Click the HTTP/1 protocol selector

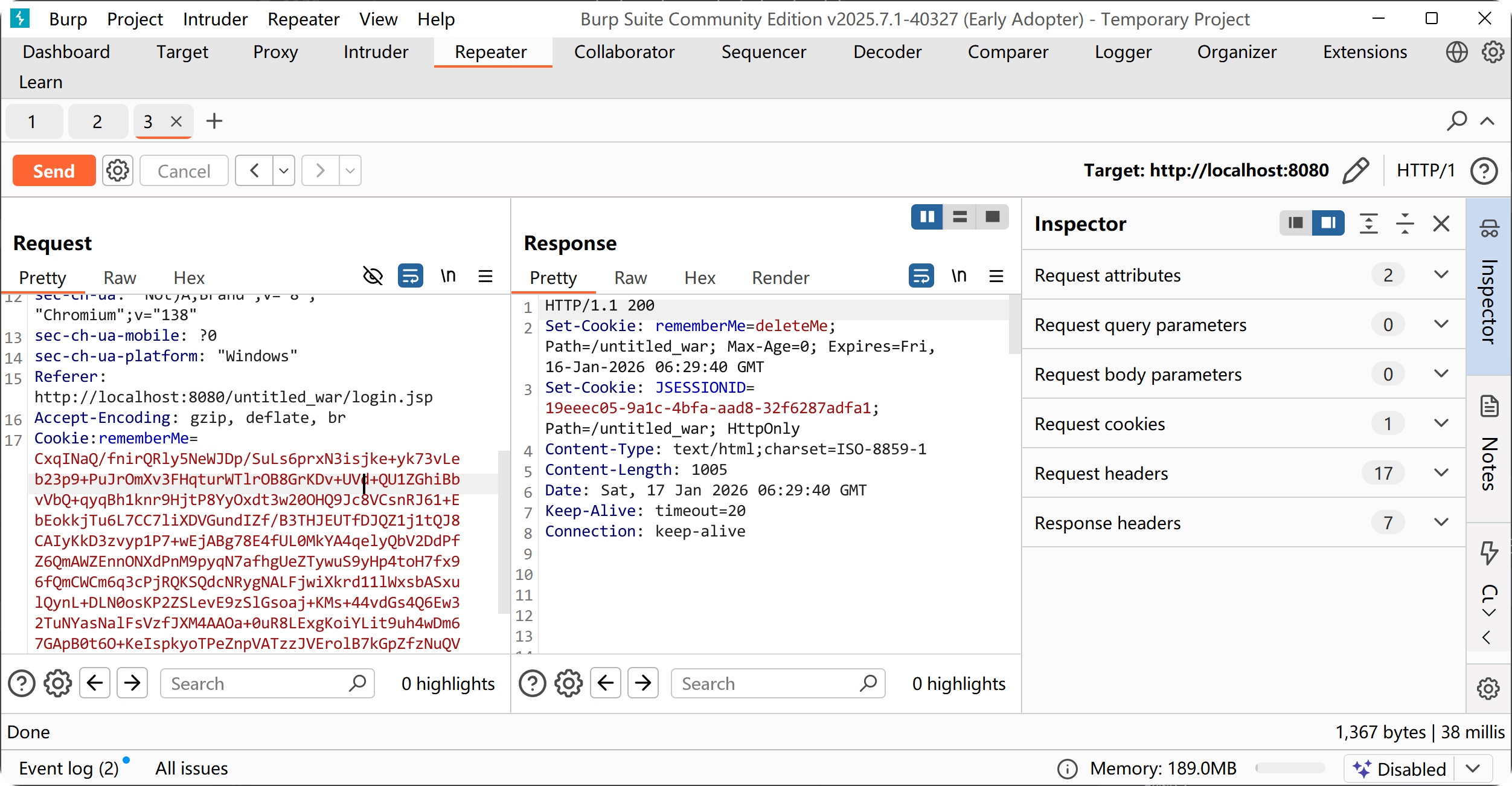click(x=1426, y=170)
